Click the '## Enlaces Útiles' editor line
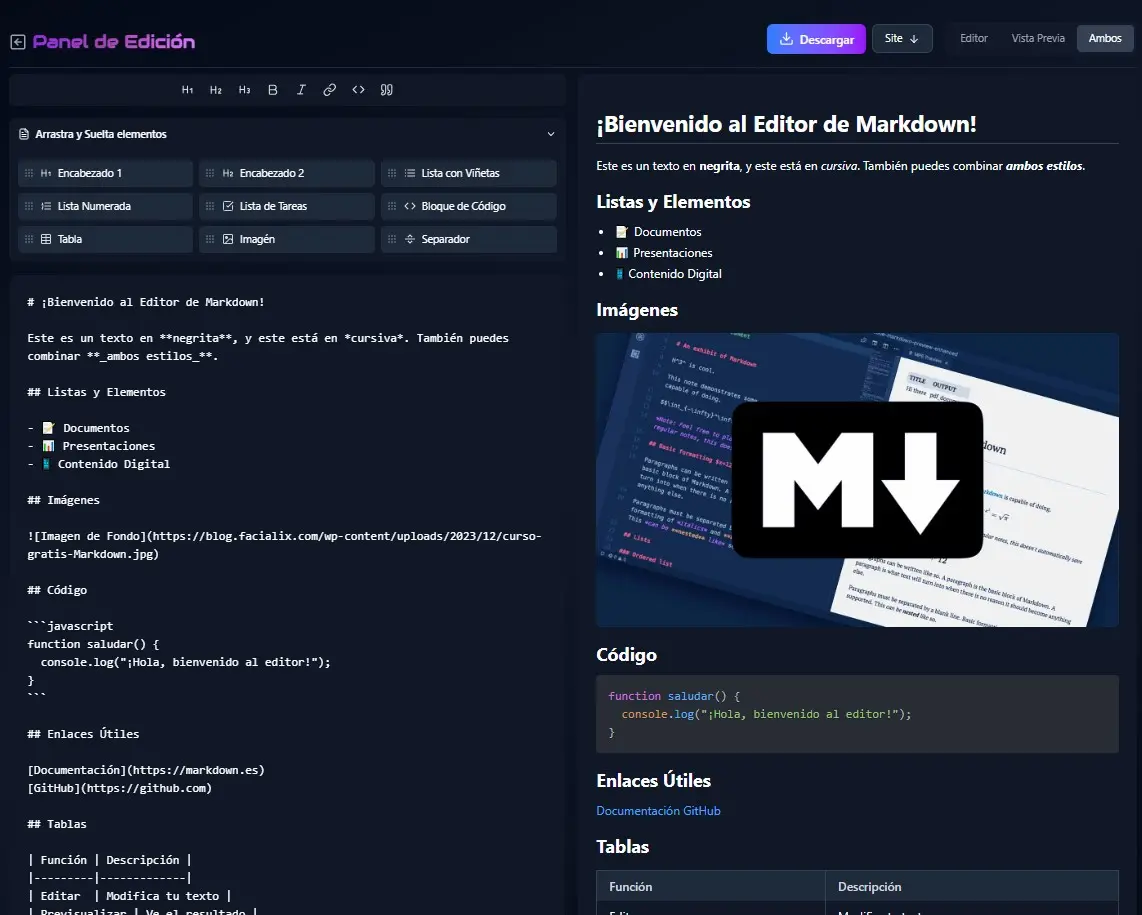The image size is (1142, 915). (83, 734)
